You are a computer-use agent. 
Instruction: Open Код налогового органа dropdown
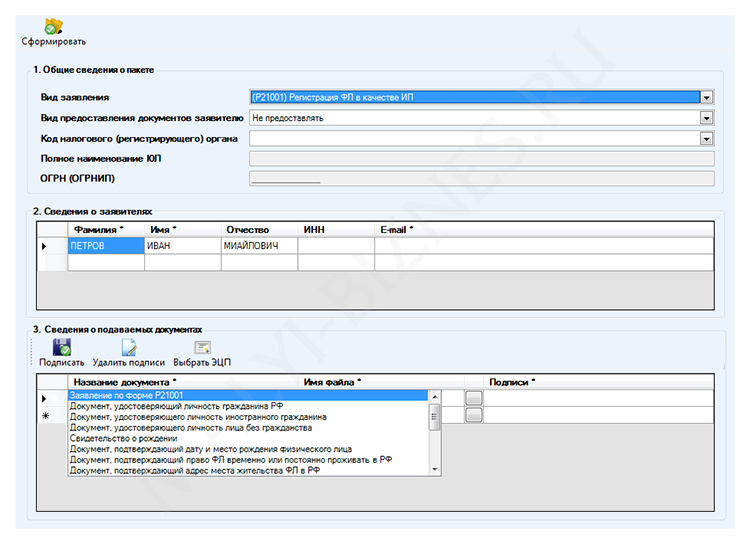[x=706, y=138]
